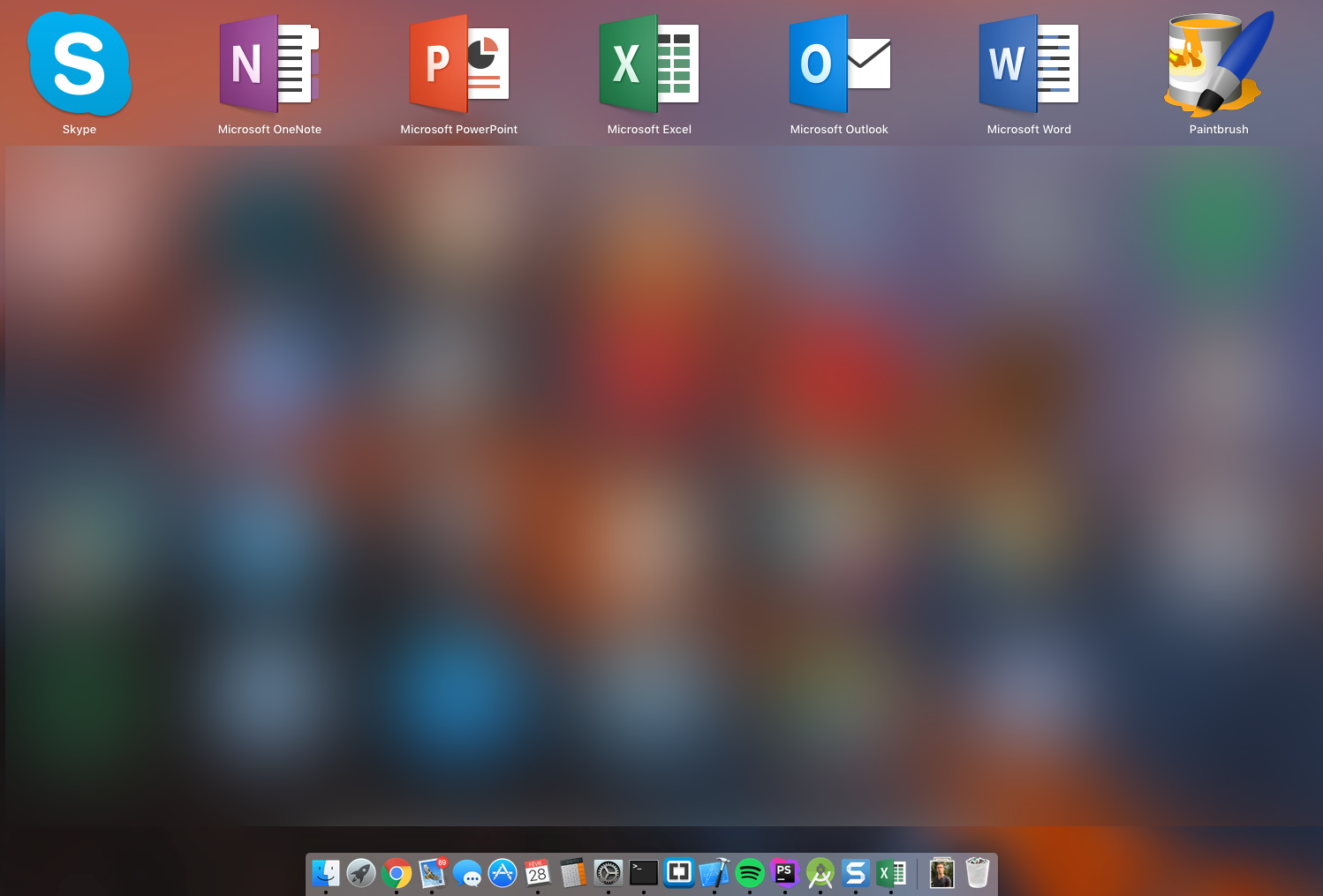1323x896 pixels.
Task: Open Google Chrome from Dock
Action: [x=397, y=873]
